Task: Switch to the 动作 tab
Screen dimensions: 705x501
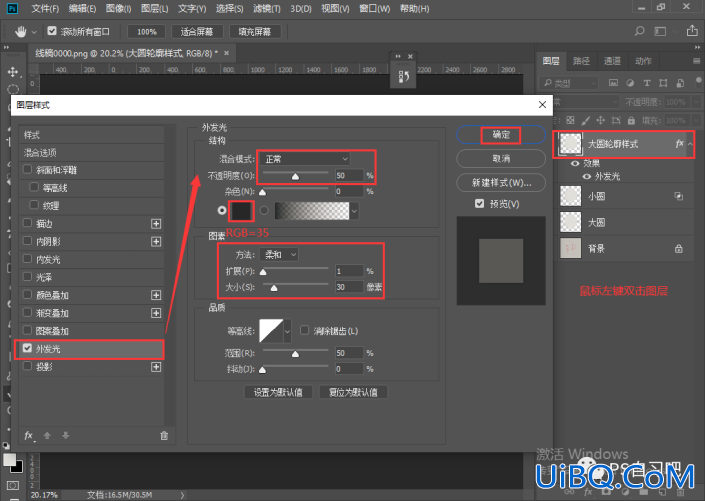Action: coord(643,61)
